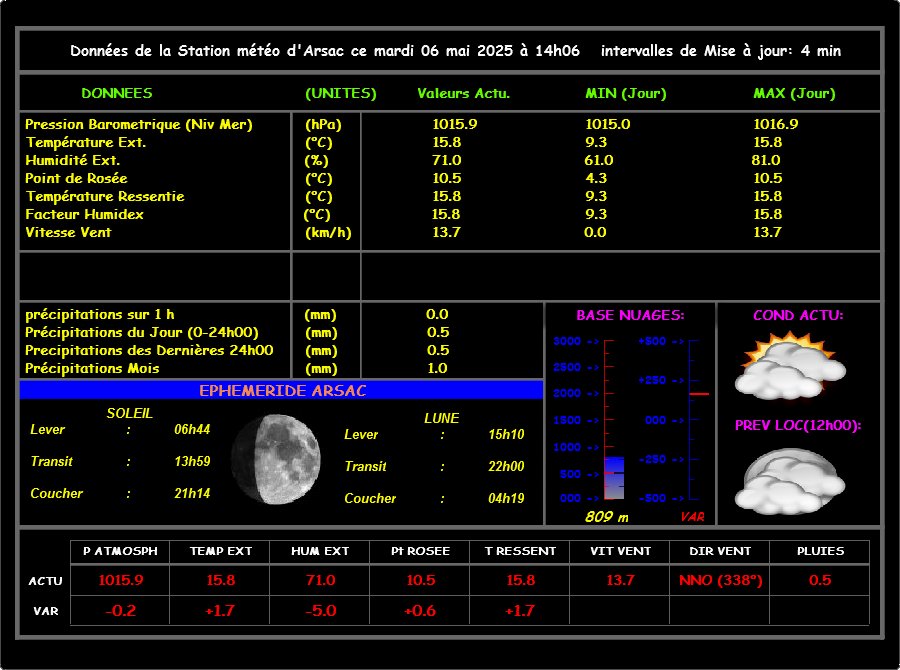Click the PLUIES column header
The image size is (900, 670).
pyautogui.click(x=820, y=551)
